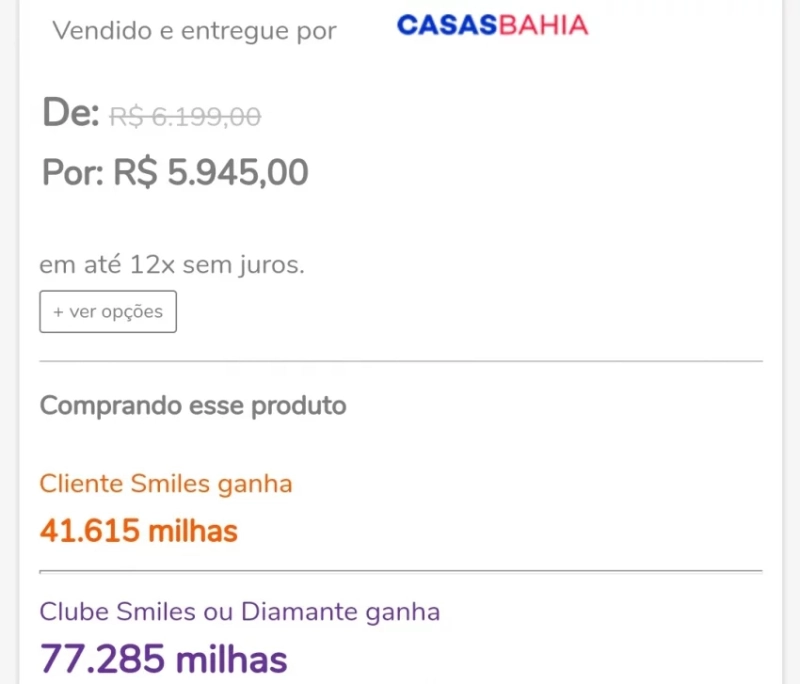
Task: Click the orange Smiles miles indicator
Action: click(x=138, y=531)
